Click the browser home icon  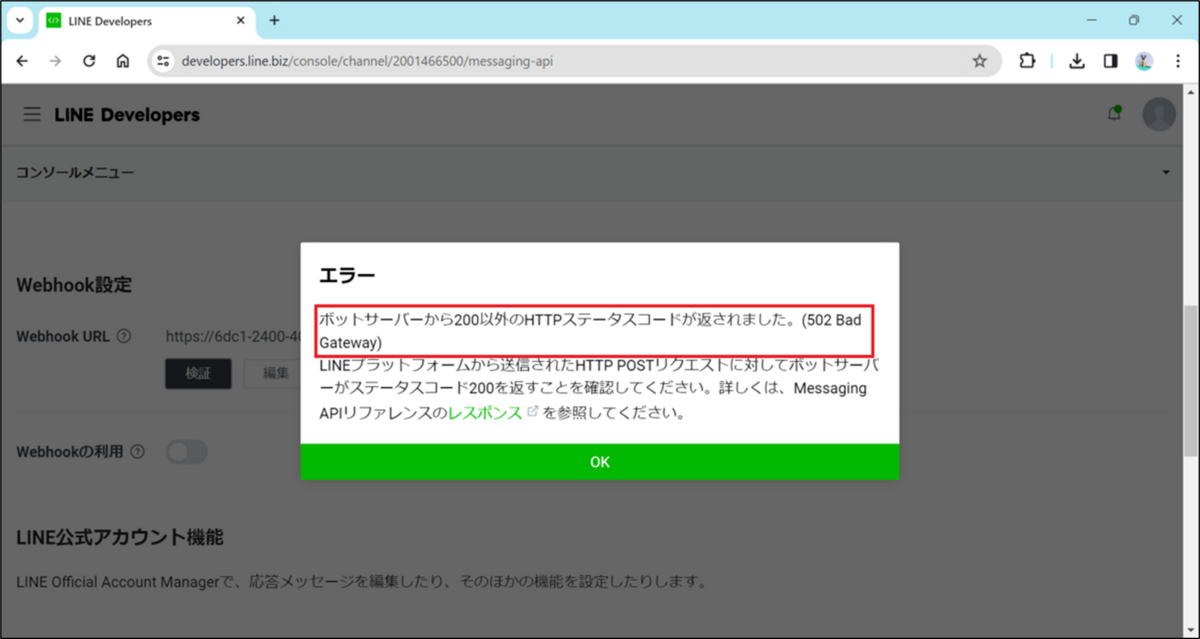(x=122, y=61)
